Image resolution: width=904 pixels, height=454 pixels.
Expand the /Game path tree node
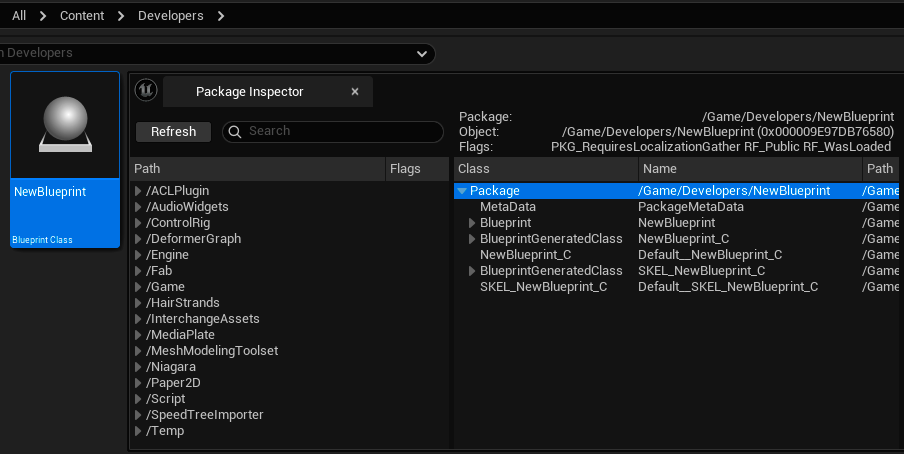coord(139,287)
